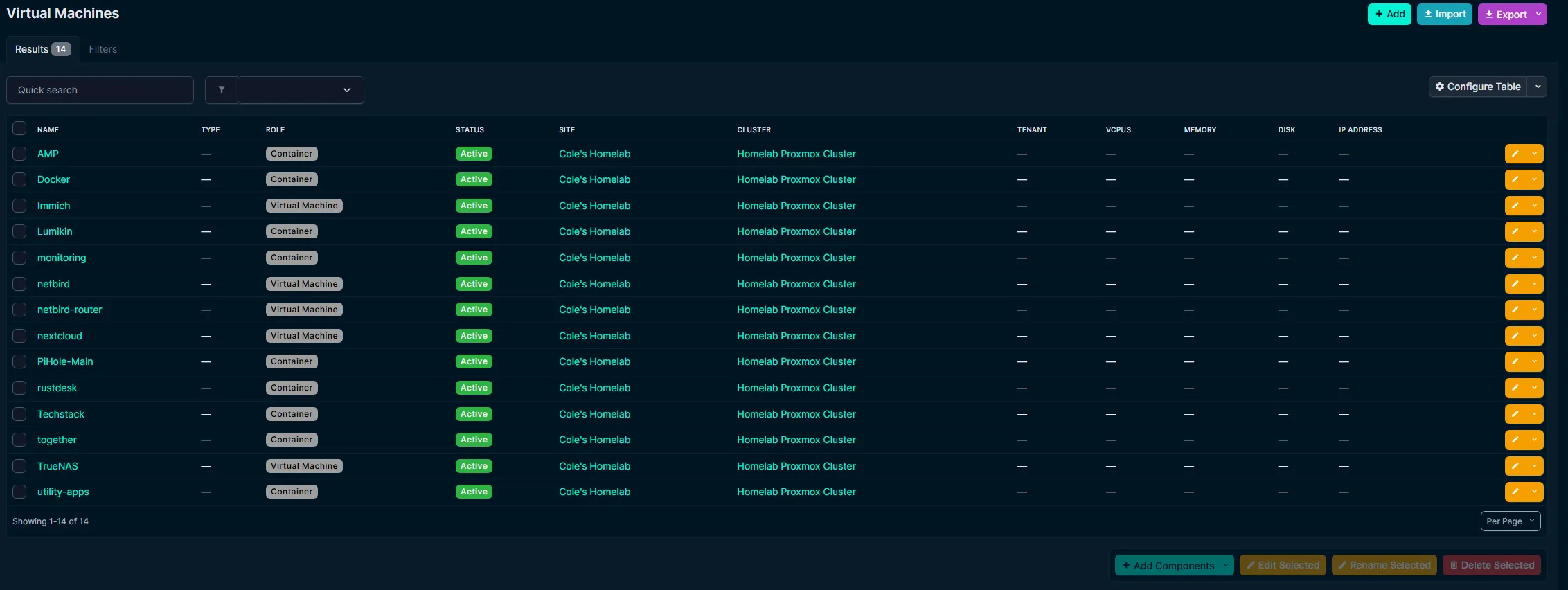Click the pencil edit icon for TrueNAS

1515,466
